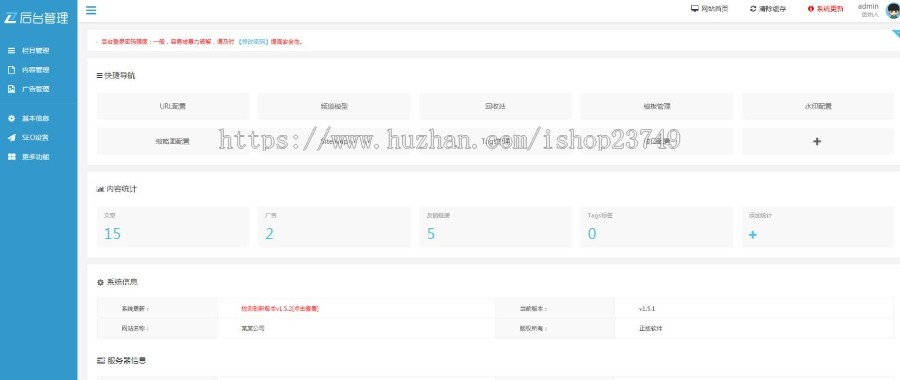This screenshot has width=900, height=380.
Task: Click the 后台管理 logo
Action: pyautogui.click(x=36, y=18)
